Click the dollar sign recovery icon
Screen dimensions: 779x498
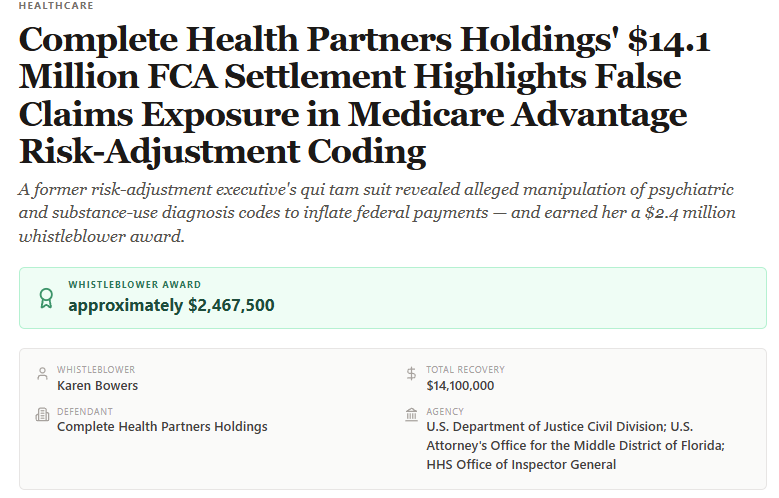(411, 373)
